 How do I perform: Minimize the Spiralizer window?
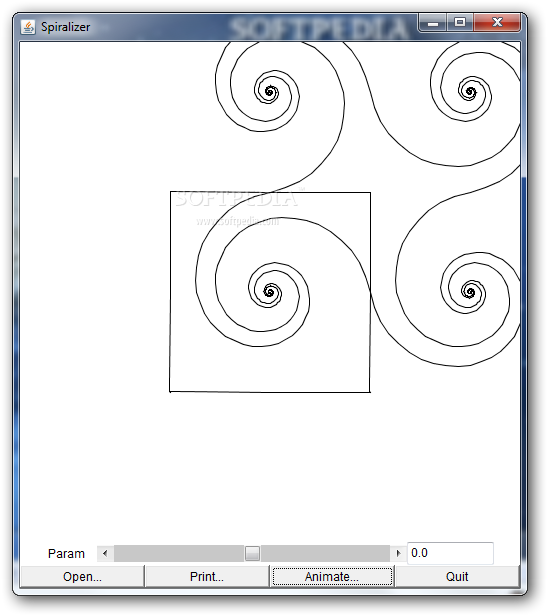point(433,22)
